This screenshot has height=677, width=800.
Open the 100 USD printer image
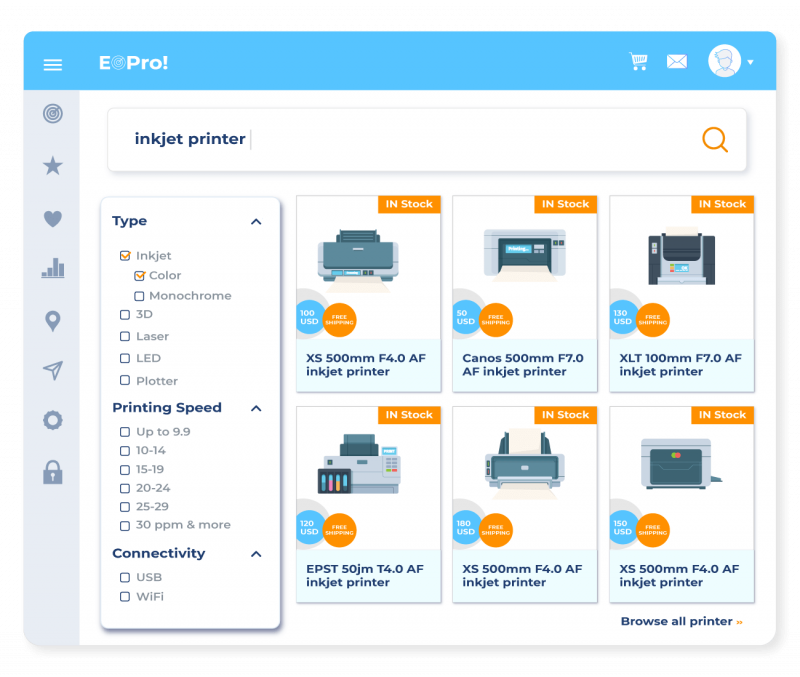coord(358,260)
